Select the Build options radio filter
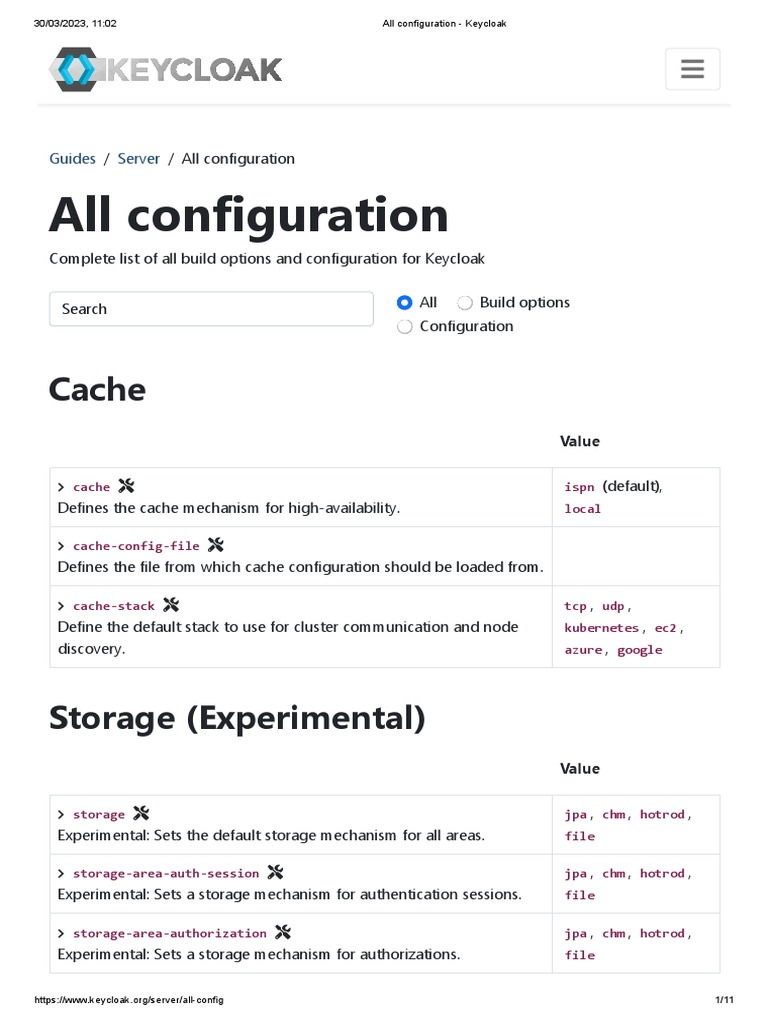Viewport: 768px width, 1024px height. point(465,303)
